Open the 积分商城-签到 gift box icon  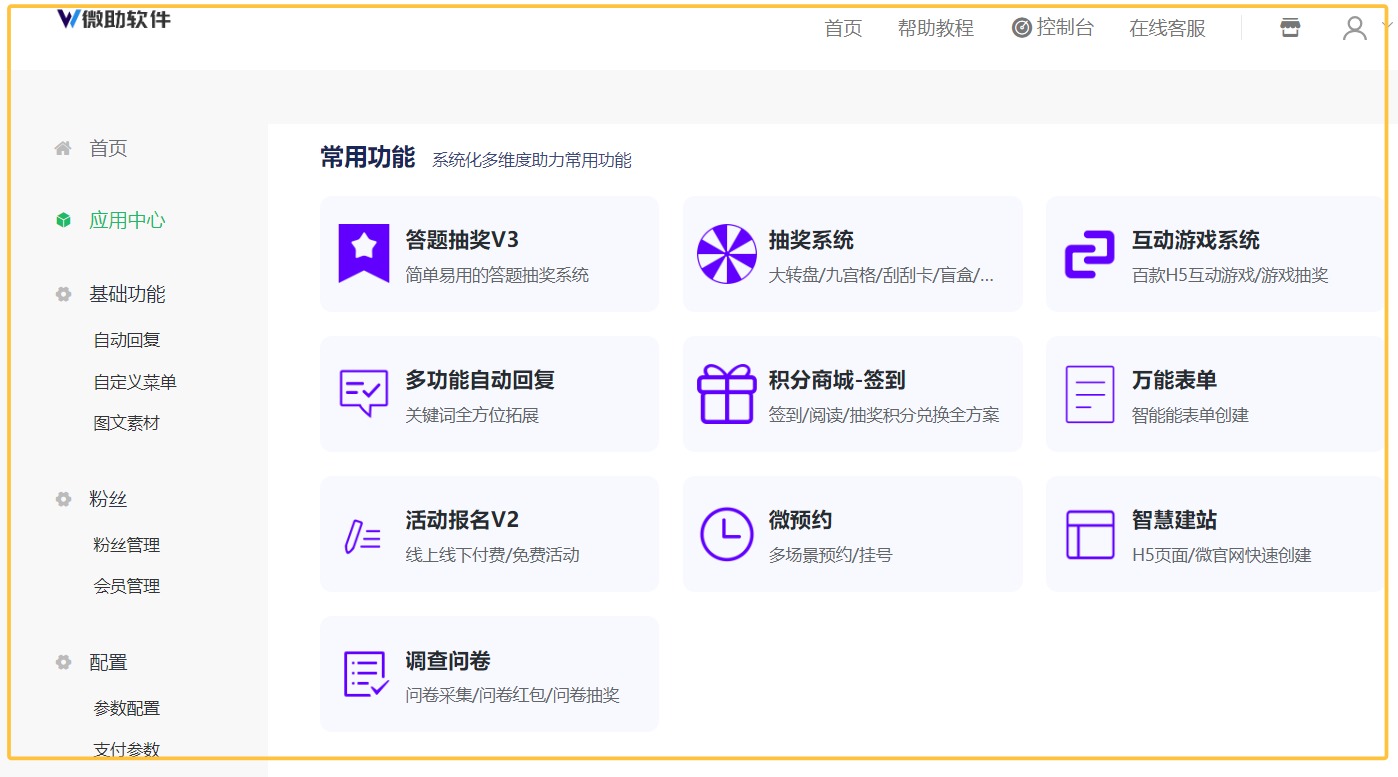coord(726,394)
